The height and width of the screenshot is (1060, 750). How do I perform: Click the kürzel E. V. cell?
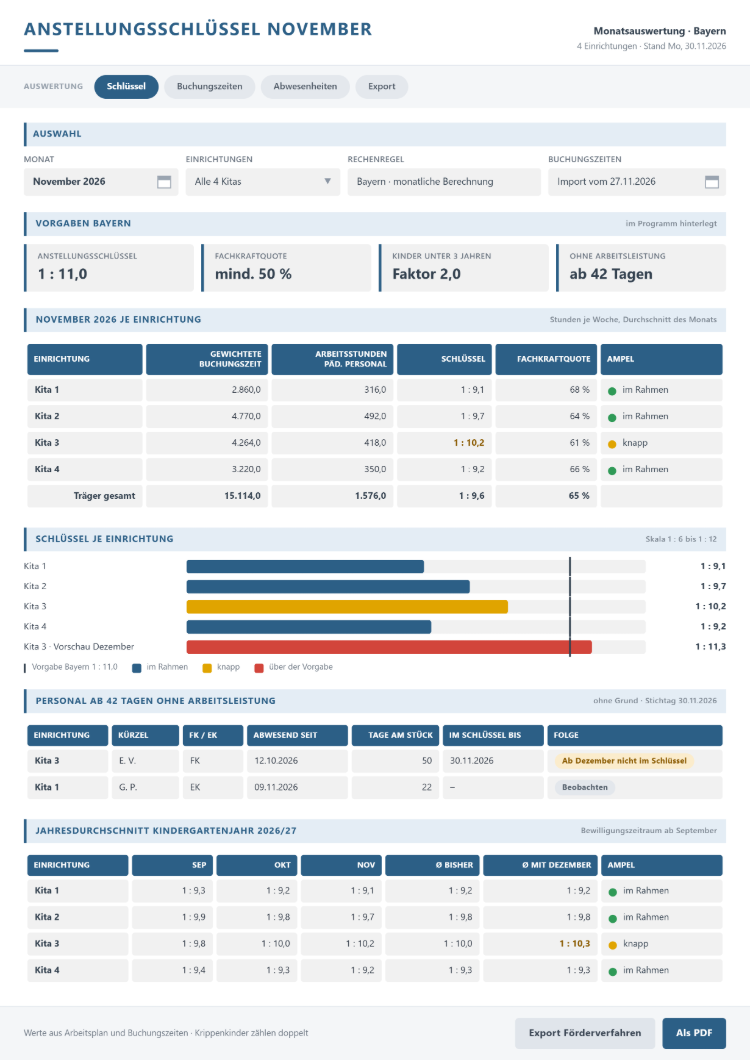coord(145,761)
